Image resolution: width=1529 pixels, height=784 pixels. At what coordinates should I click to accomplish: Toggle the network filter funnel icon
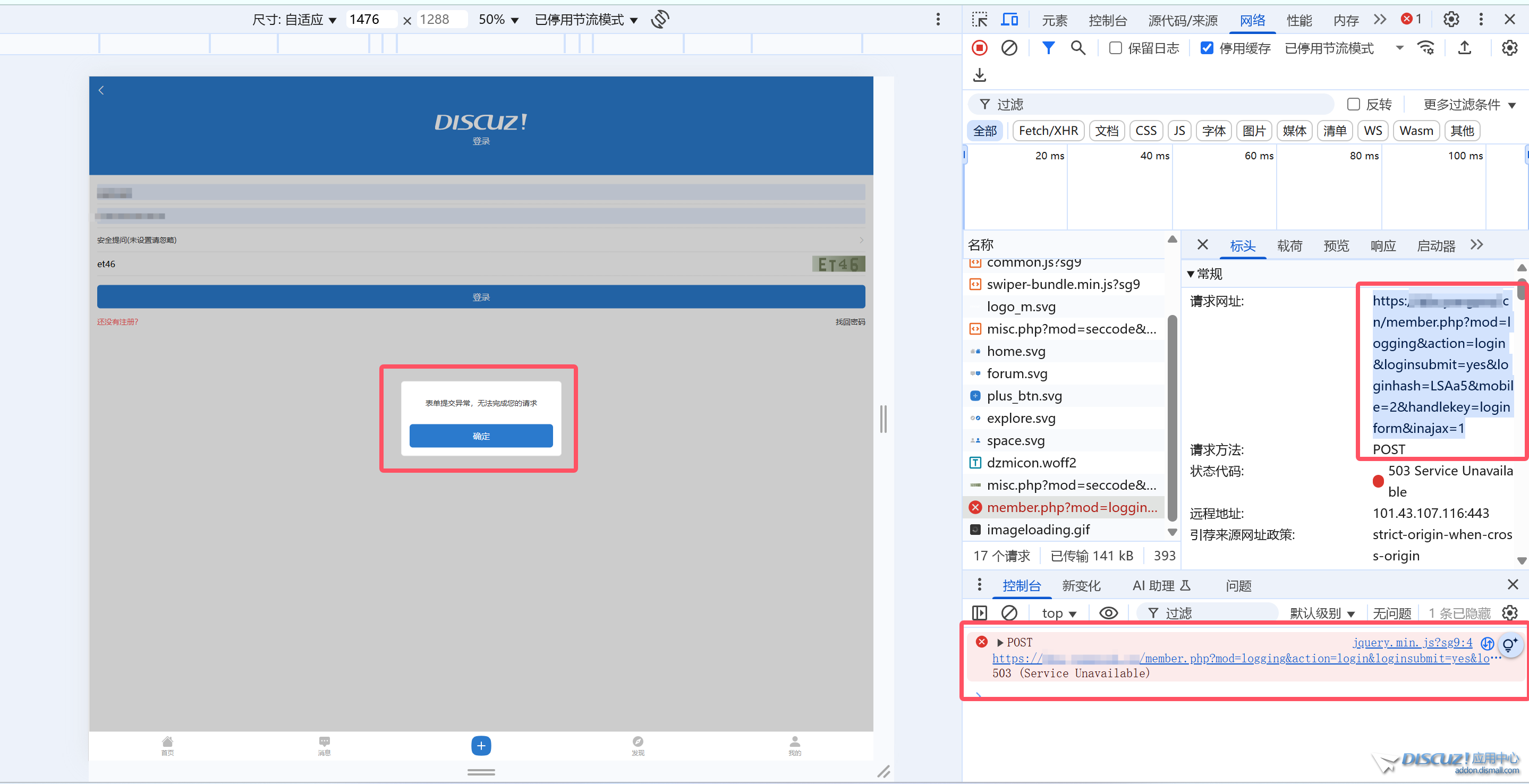1048,47
